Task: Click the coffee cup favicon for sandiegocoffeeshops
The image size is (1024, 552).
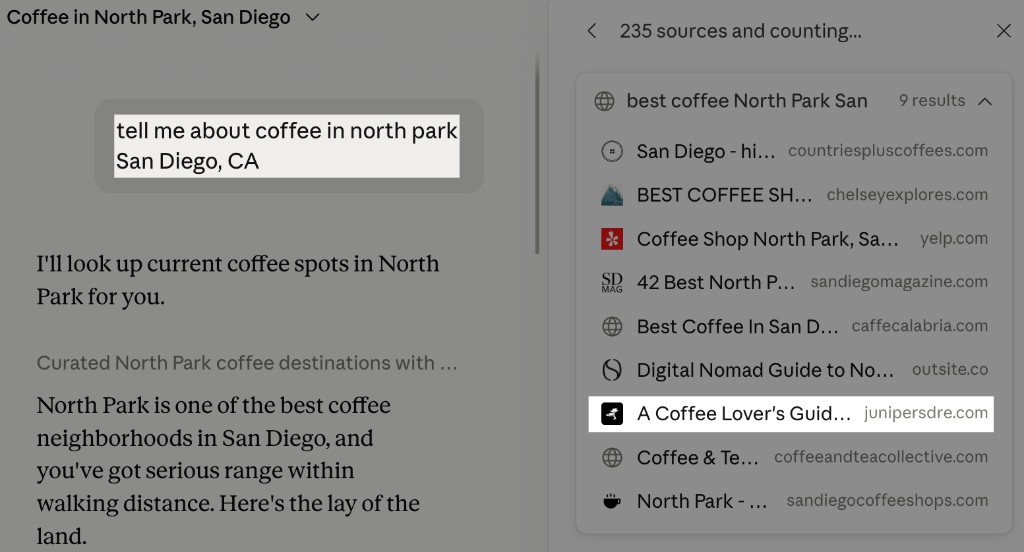Action: tap(612, 501)
